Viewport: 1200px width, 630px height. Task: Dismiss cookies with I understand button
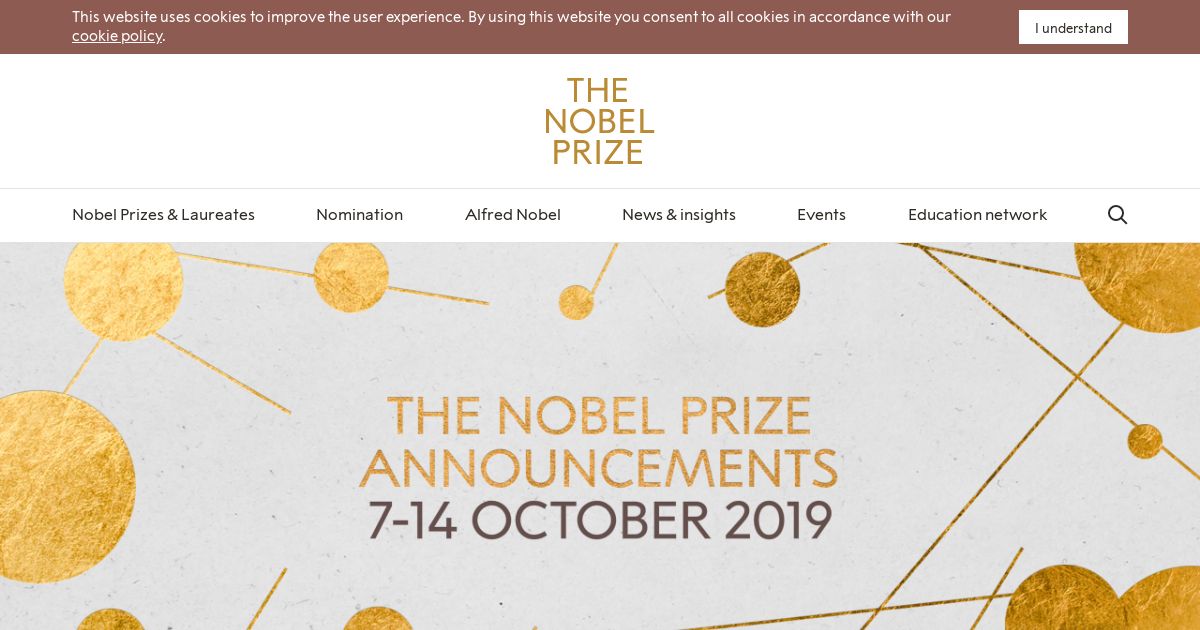[1073, 27]
